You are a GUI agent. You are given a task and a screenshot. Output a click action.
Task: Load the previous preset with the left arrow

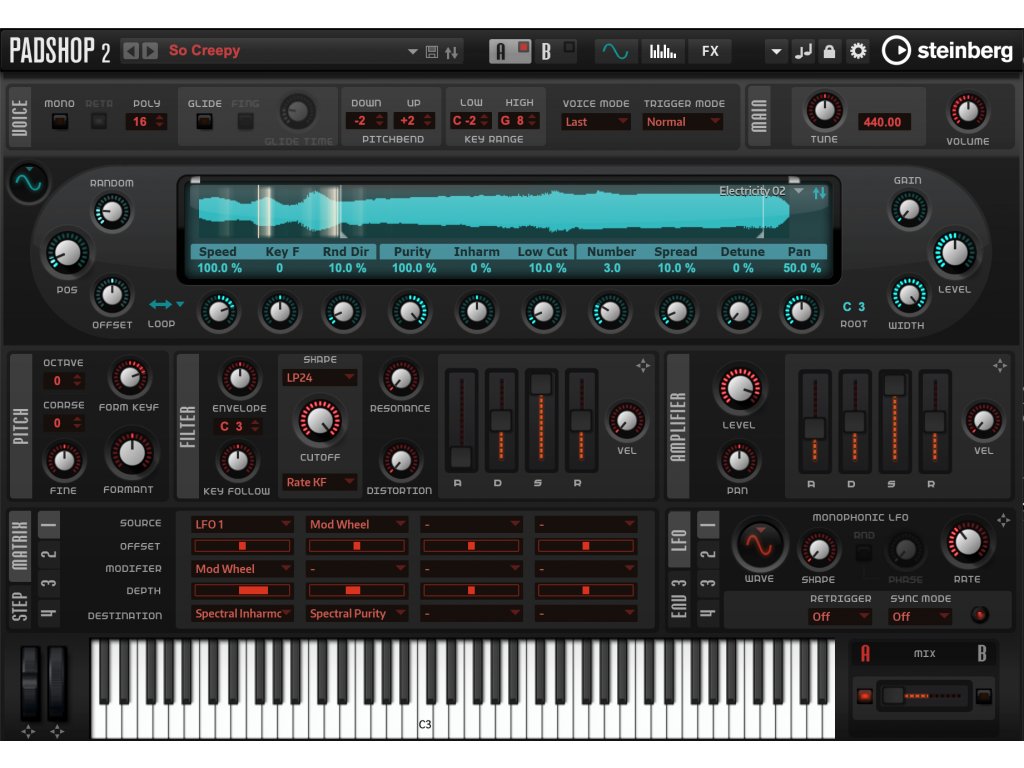click(x=131, y=51)
